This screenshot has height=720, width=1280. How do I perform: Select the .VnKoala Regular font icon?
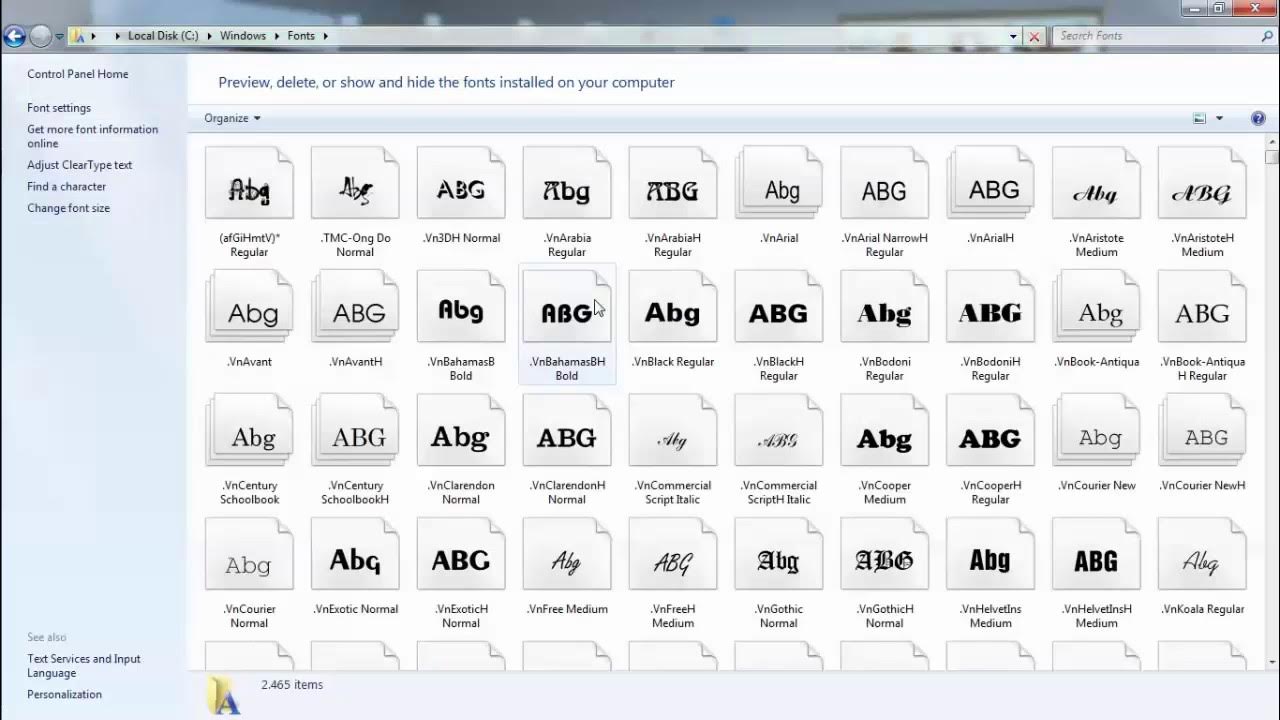(x=1203, y=554)
